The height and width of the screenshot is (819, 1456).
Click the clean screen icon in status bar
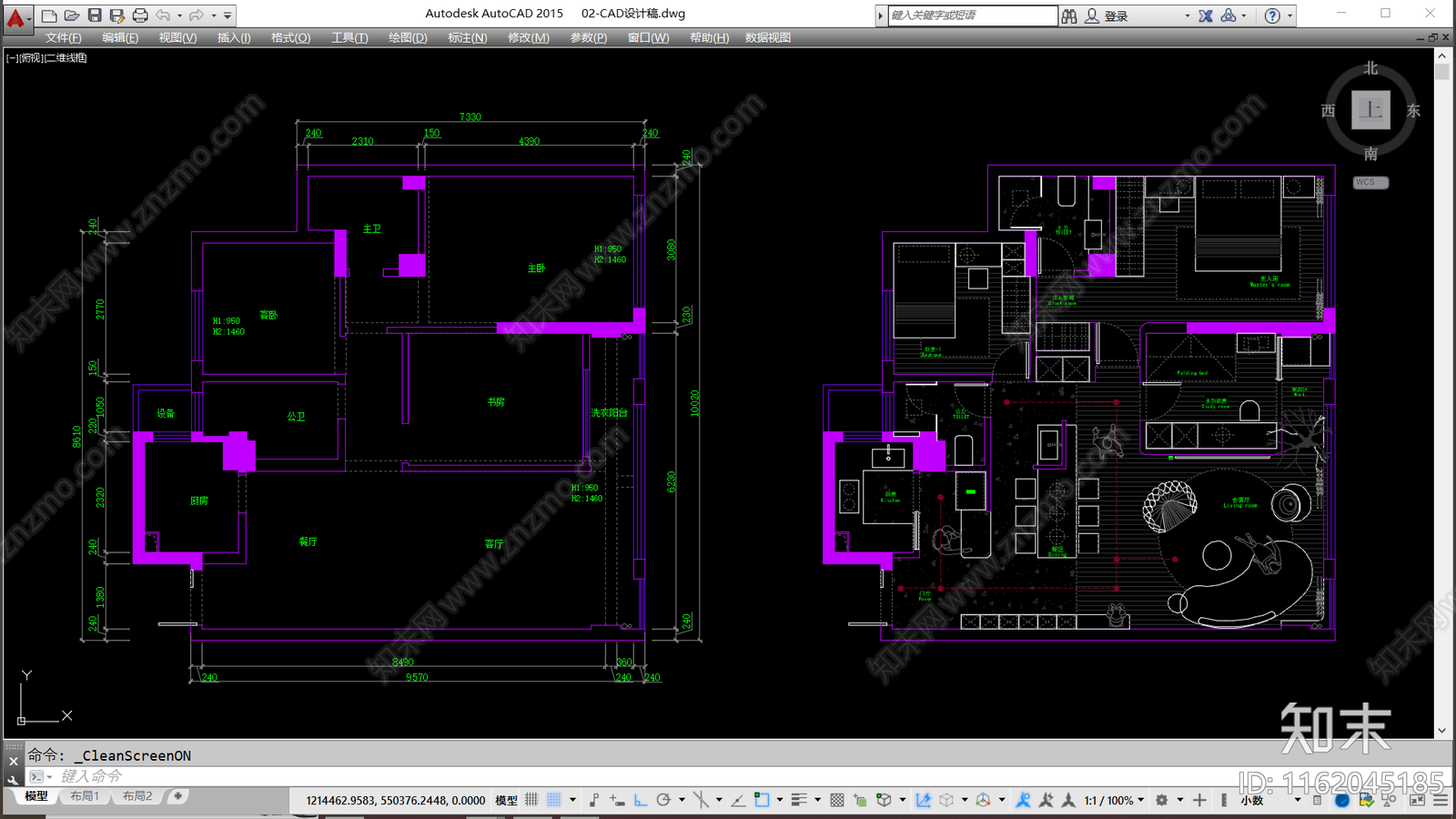tap(1418, 800)
